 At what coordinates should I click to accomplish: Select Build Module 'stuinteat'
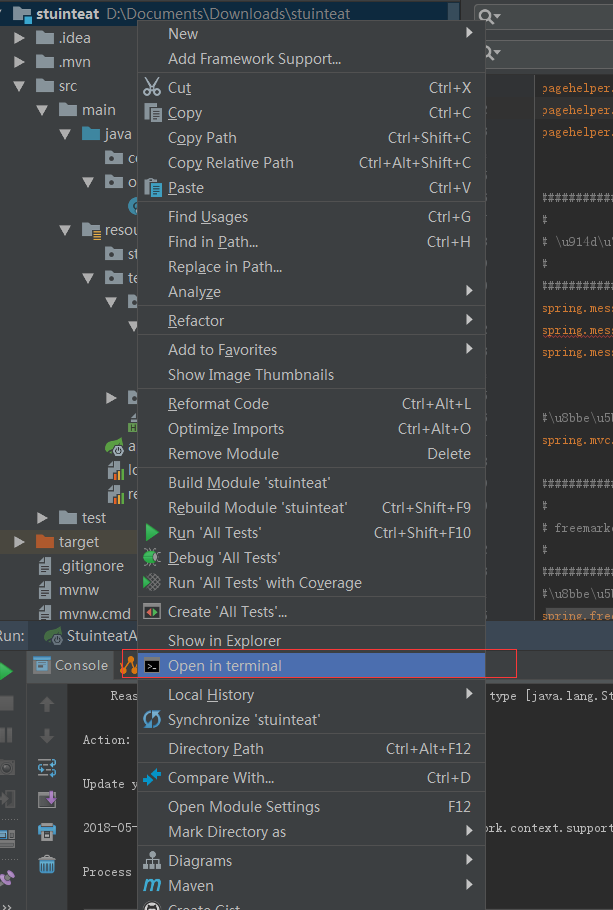coord(311,482)
